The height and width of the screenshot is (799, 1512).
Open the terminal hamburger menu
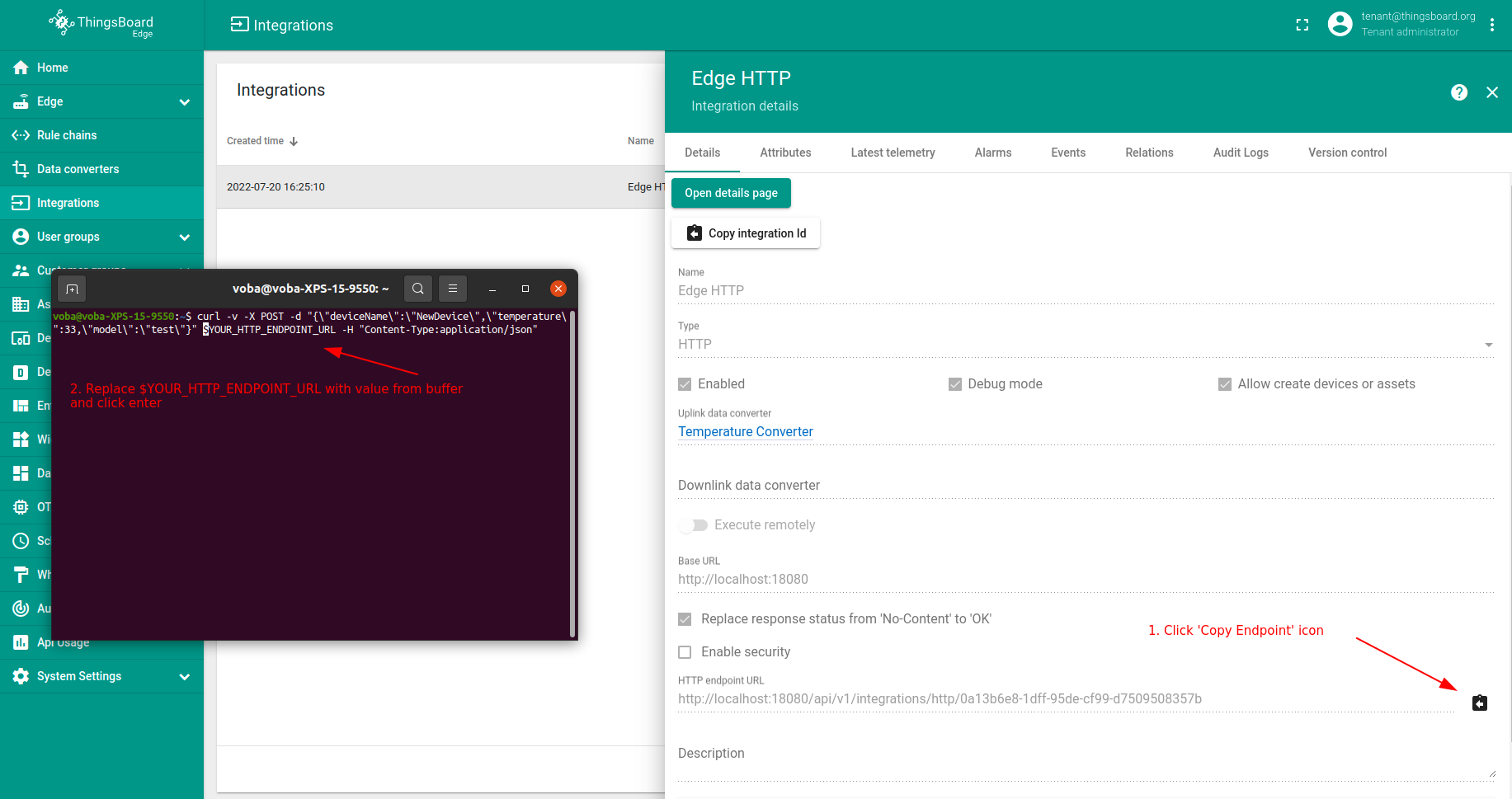453,289
